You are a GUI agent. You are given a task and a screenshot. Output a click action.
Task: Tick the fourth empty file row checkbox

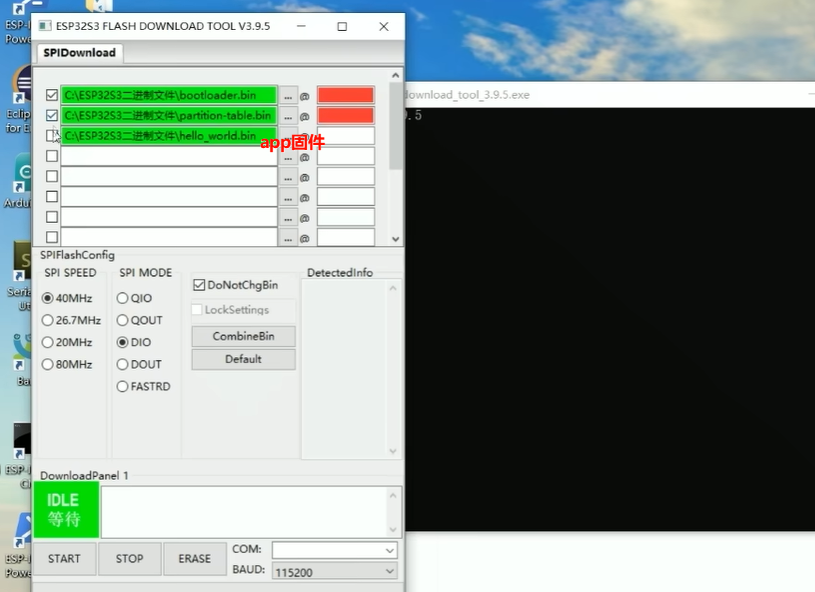click(51, 156)
